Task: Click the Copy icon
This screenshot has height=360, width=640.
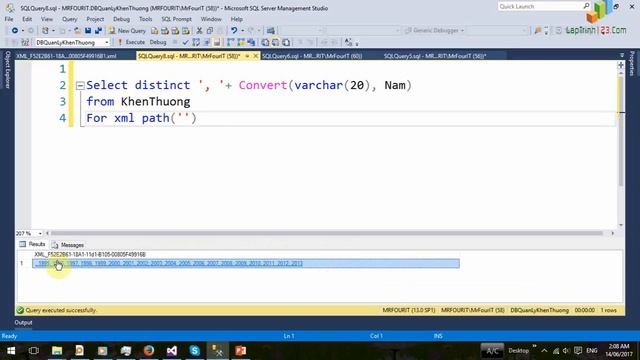Action: point(210,31)
